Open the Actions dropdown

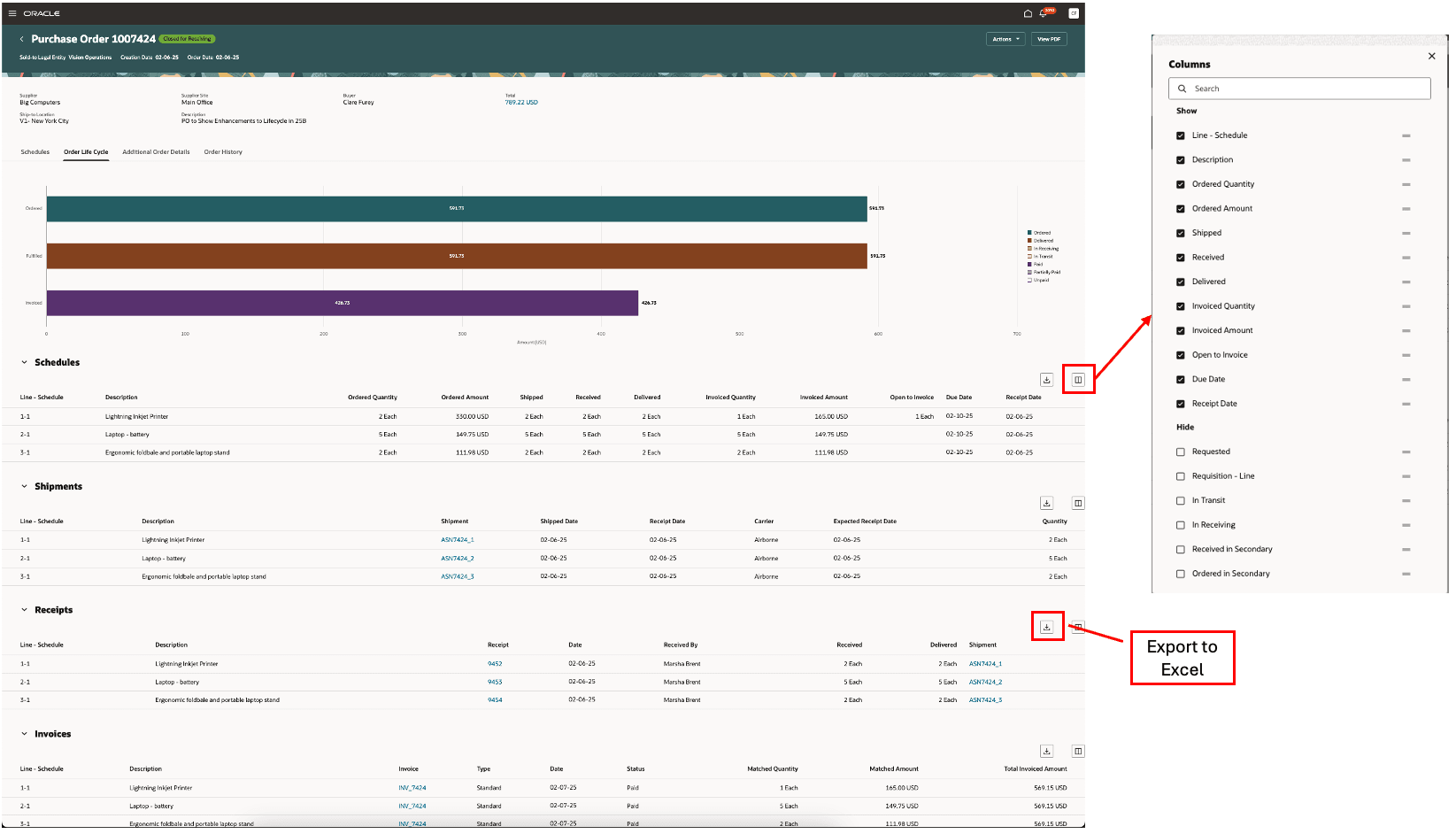[x=1005, y=39]
